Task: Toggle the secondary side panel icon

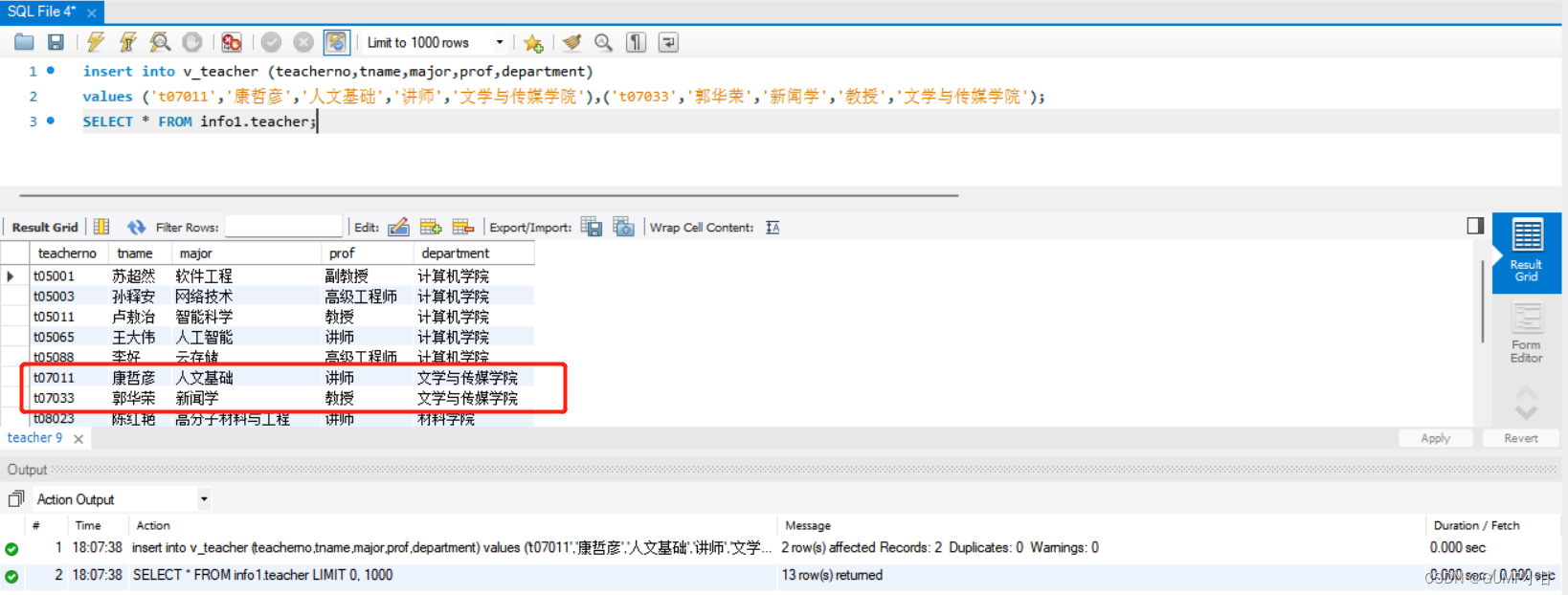Action: coord(1475,226)
